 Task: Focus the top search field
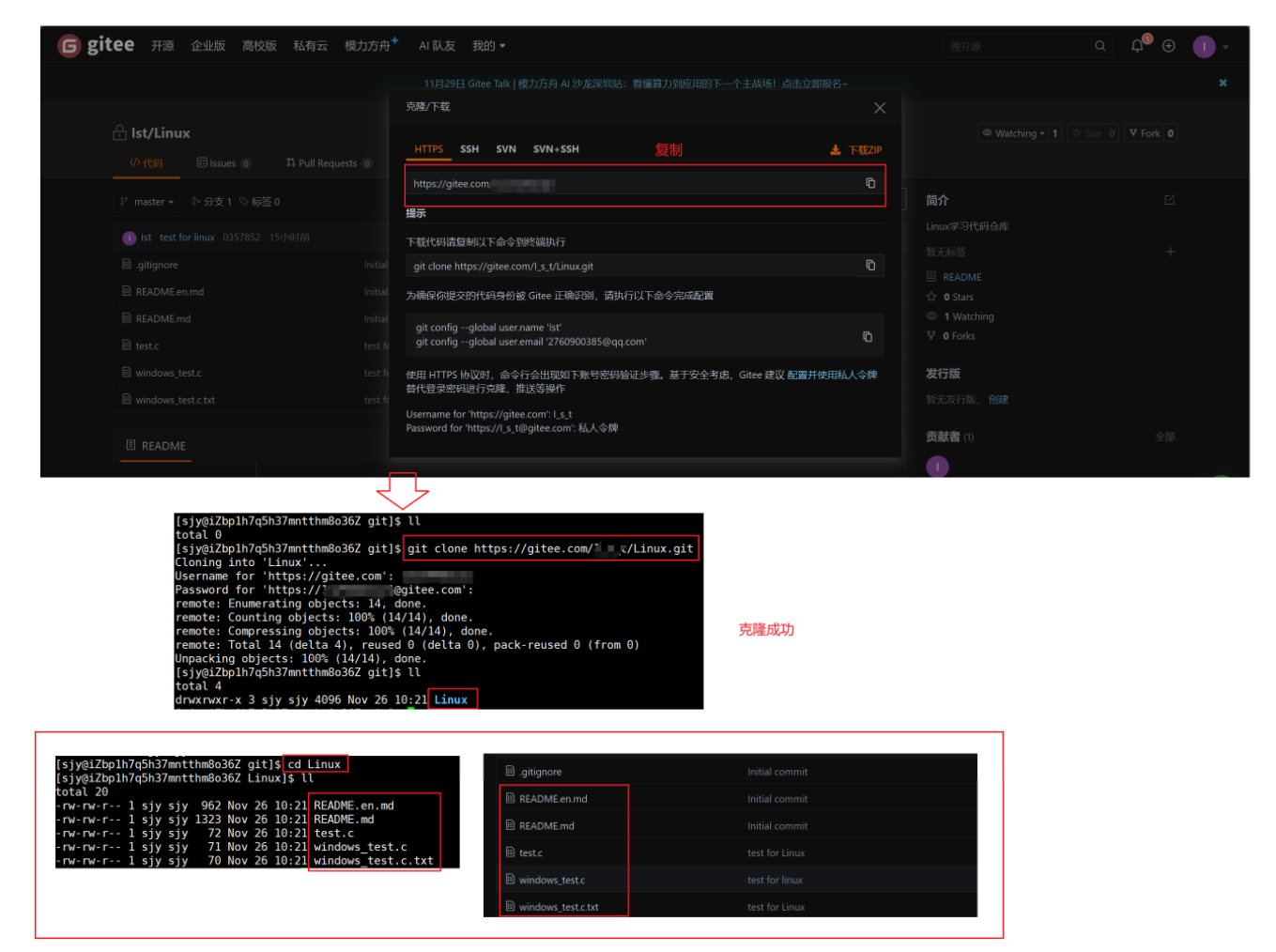1019,46
